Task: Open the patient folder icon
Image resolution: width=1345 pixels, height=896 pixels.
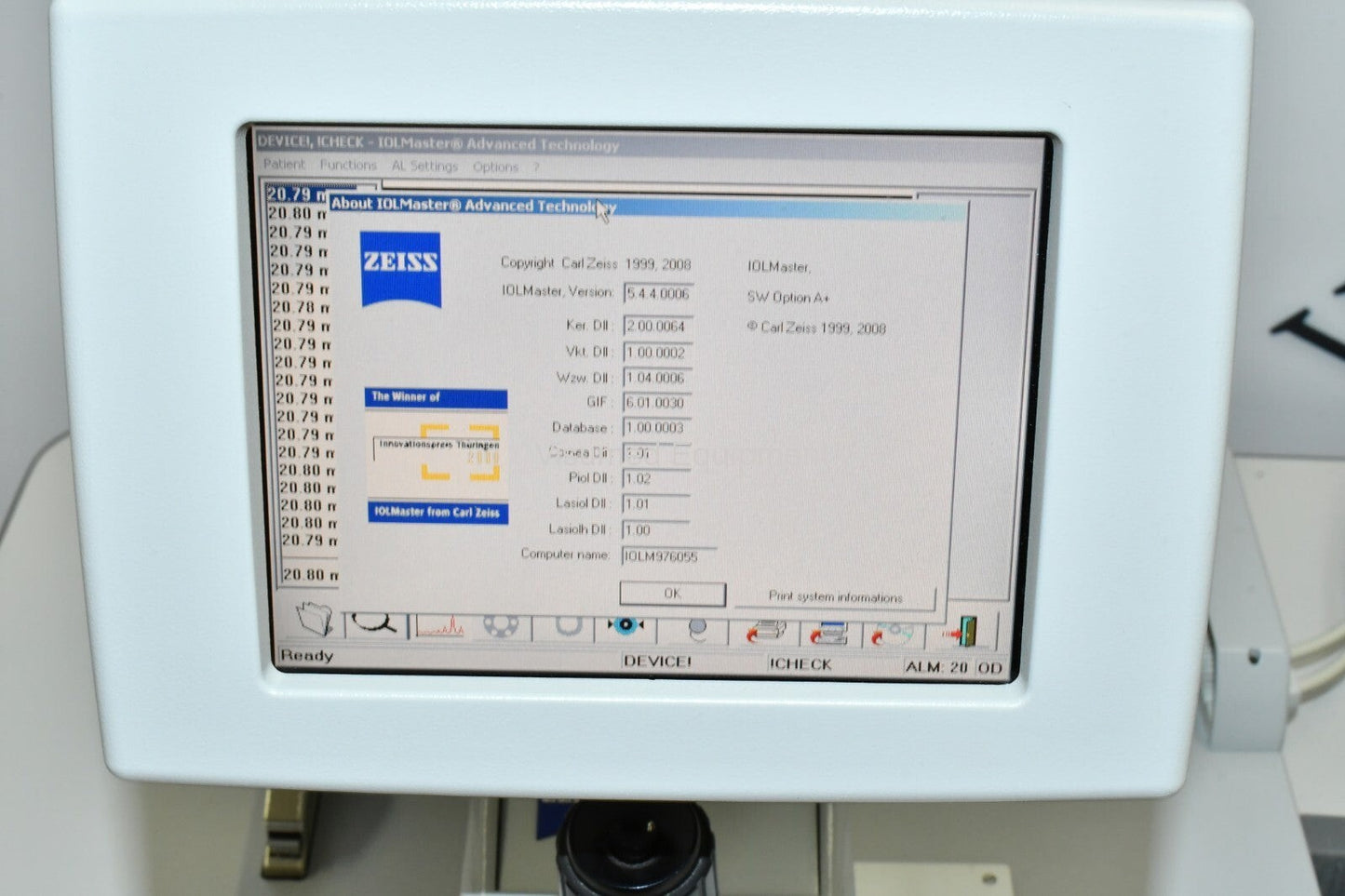Action: (x=314, y=621)
